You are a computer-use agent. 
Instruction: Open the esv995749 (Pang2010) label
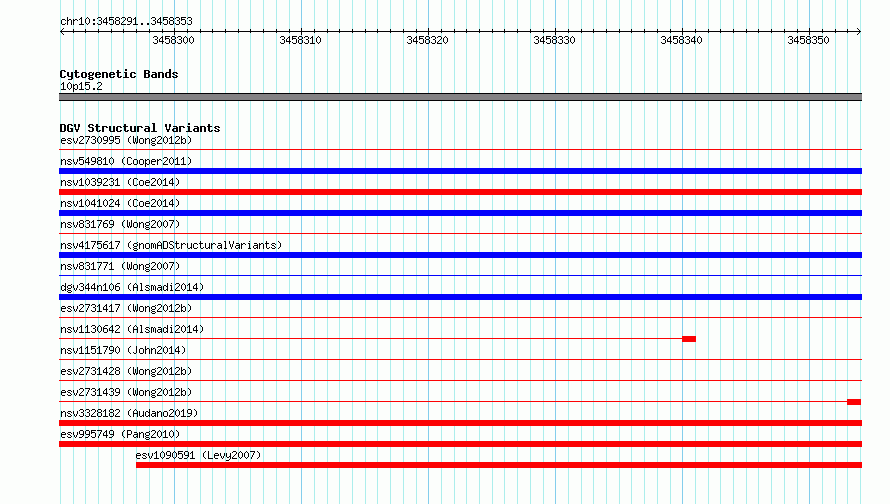[120, 434]
